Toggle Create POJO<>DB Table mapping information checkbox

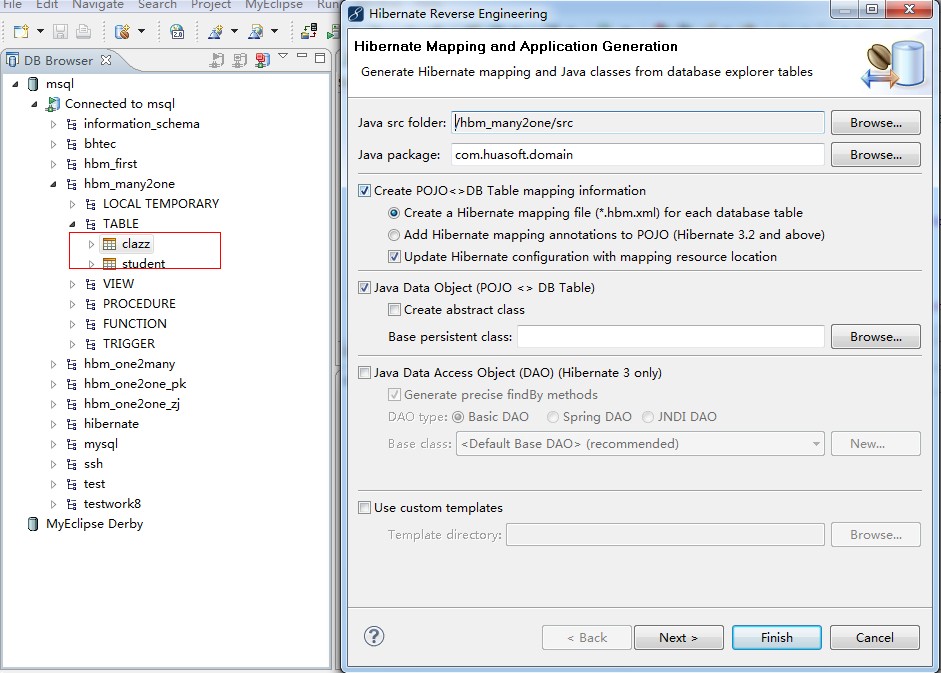tap(364, 191)
